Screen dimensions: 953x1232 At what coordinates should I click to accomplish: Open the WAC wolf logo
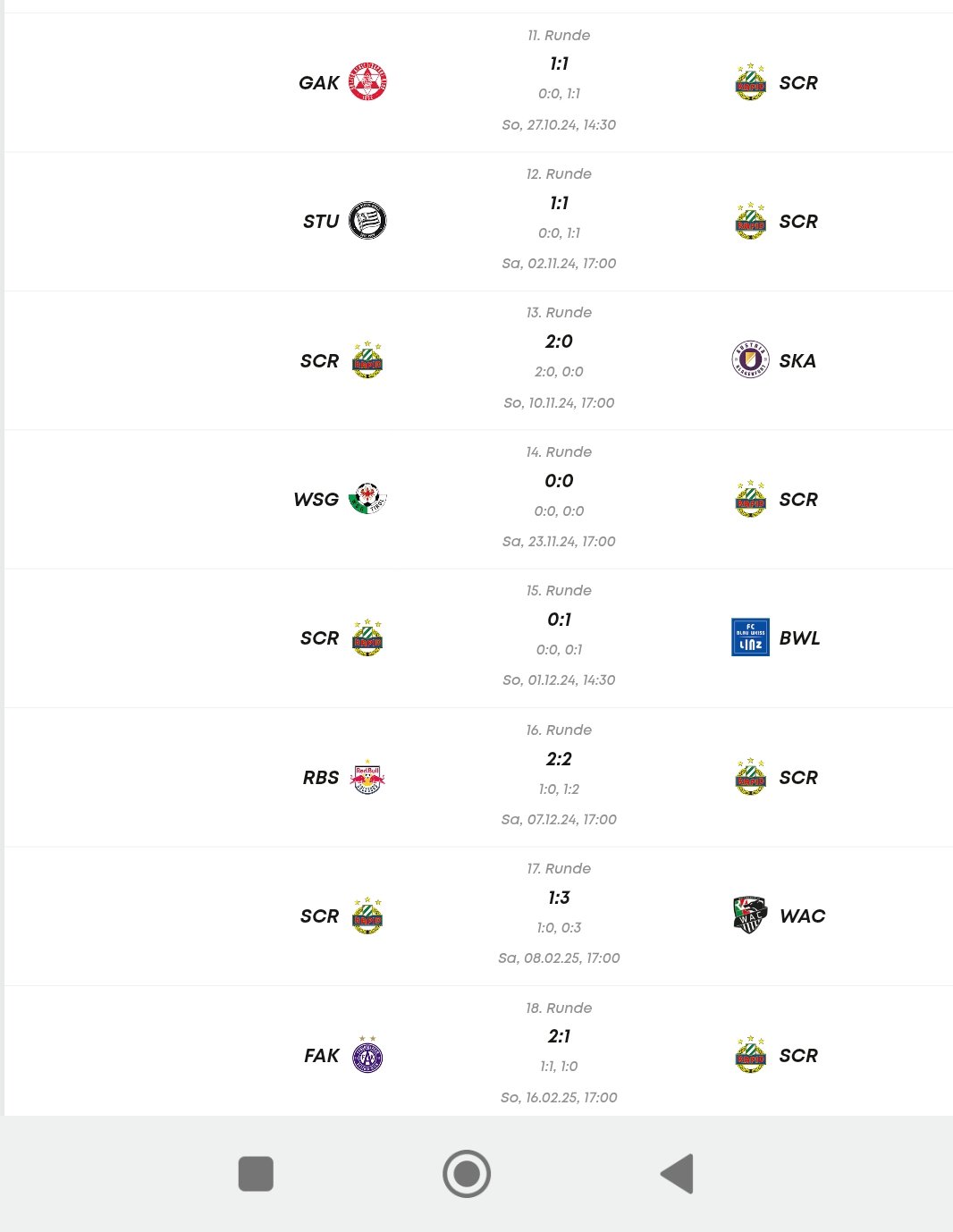pos(750,916)
